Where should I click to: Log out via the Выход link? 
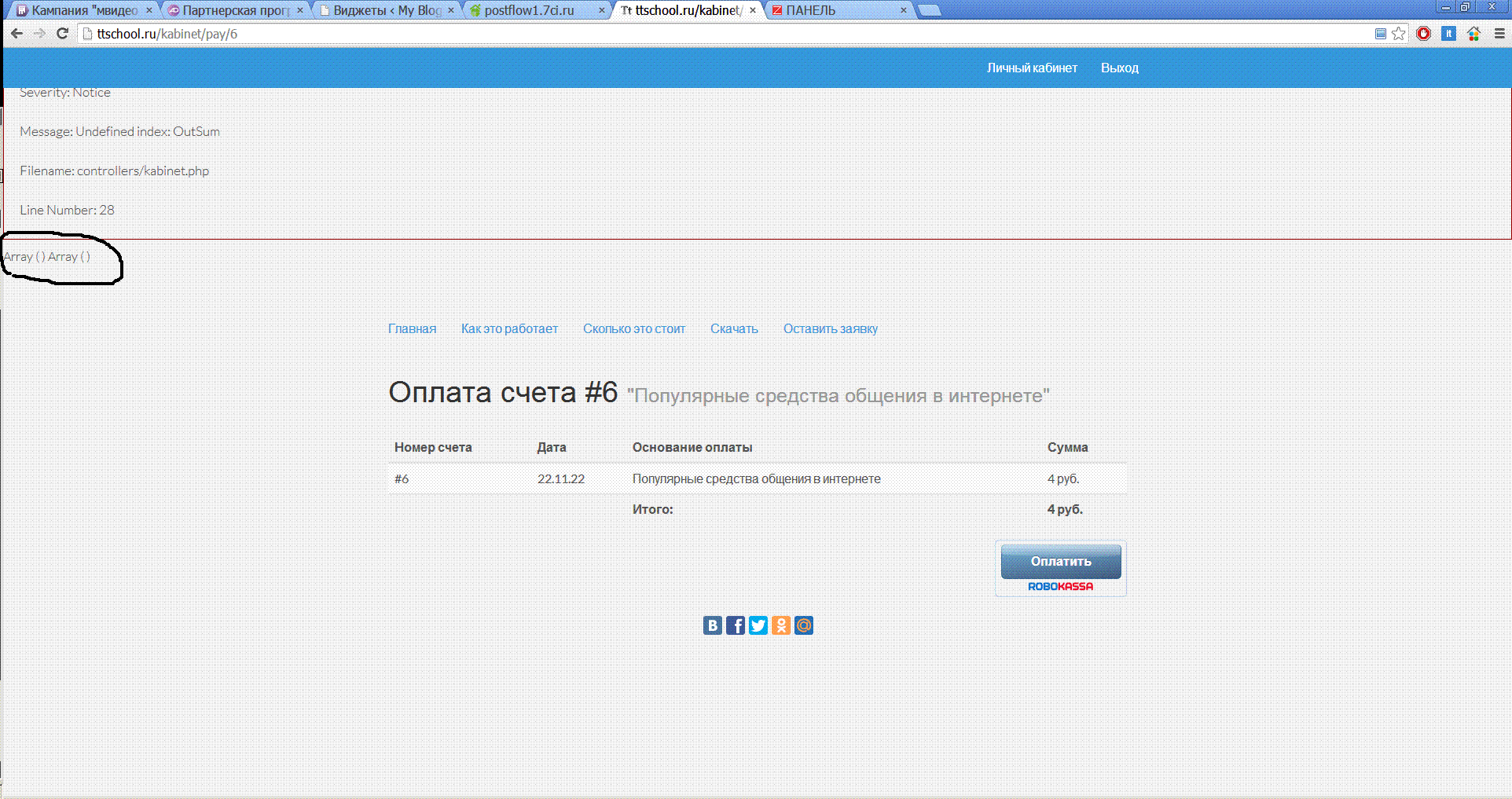[x=1120, y=68]
